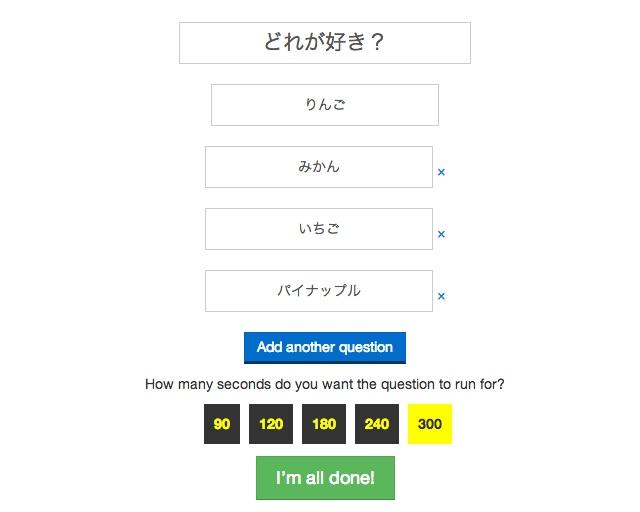Click into the りんご answer field

point(325,105)
